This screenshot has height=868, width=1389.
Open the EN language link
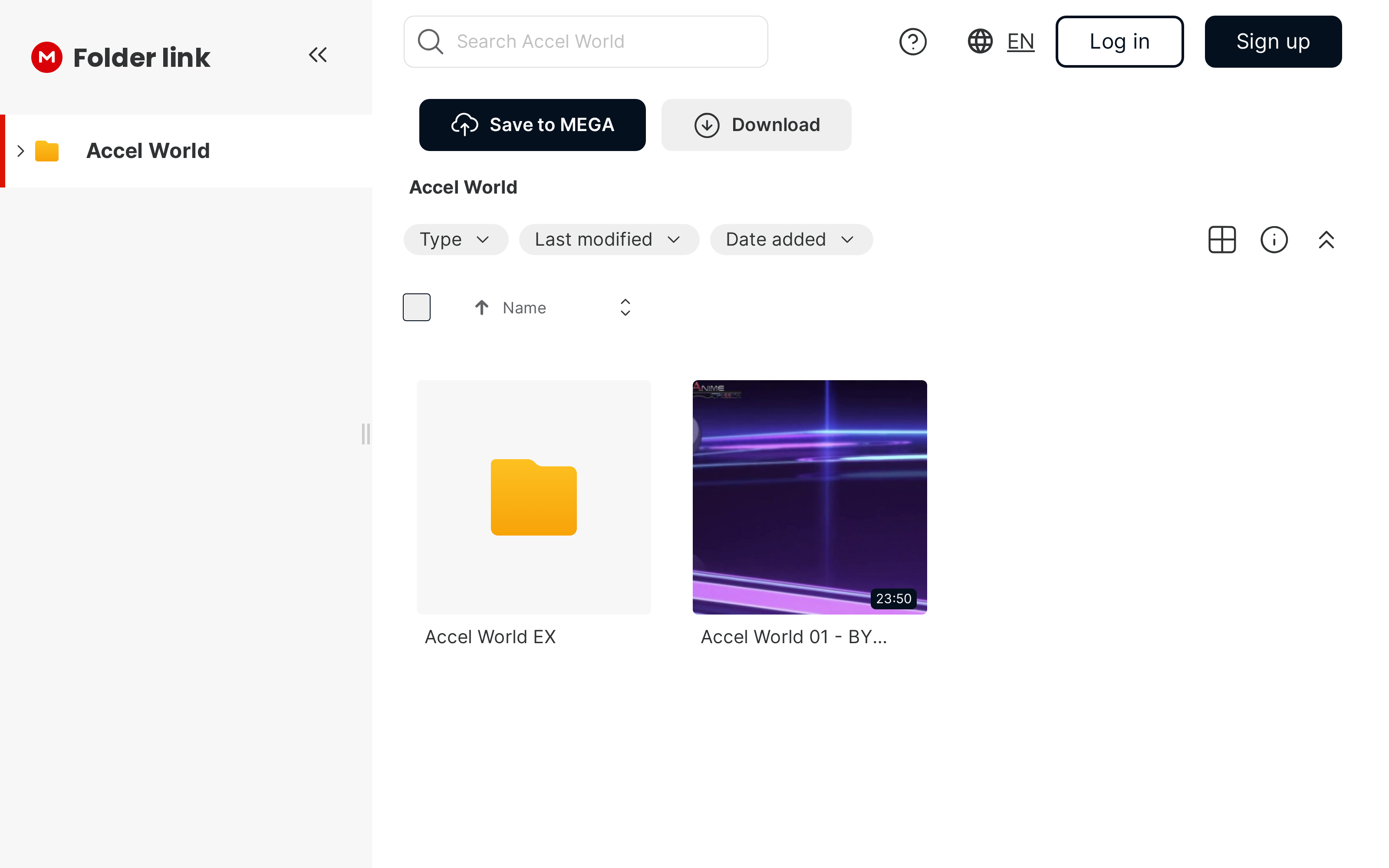[1020, 41]
